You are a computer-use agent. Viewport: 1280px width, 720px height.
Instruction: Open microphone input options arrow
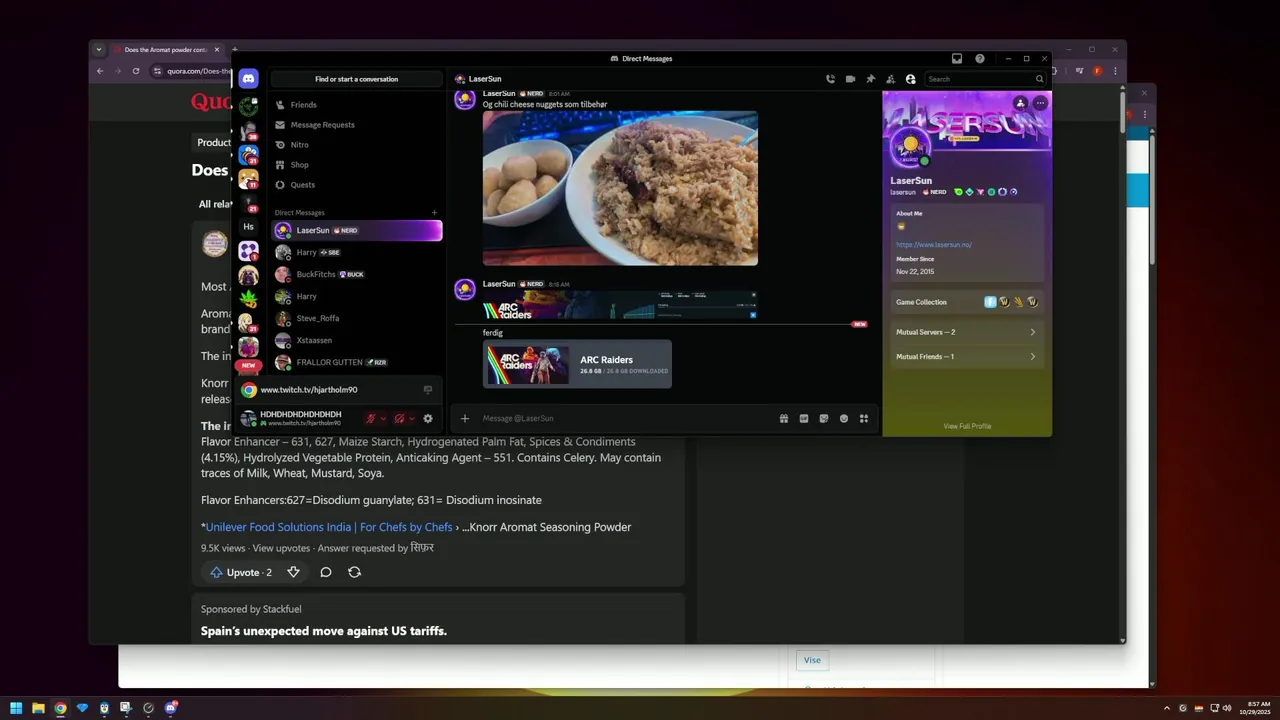point(383,418)
